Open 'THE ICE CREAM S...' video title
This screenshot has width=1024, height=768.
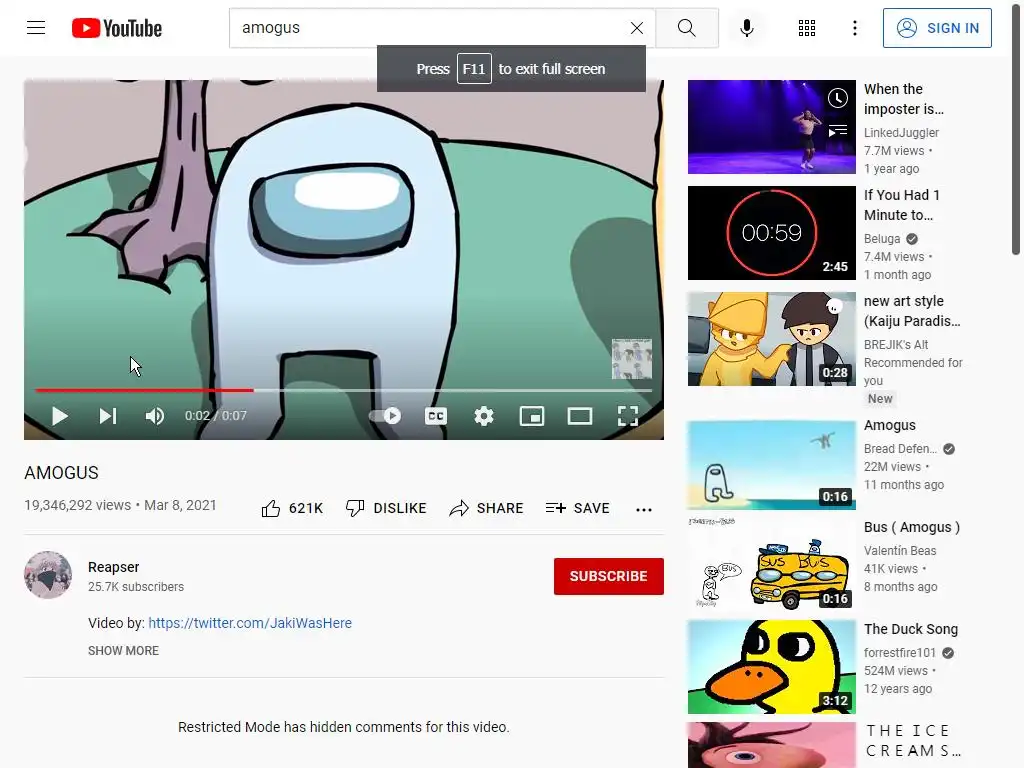point(913,741)
